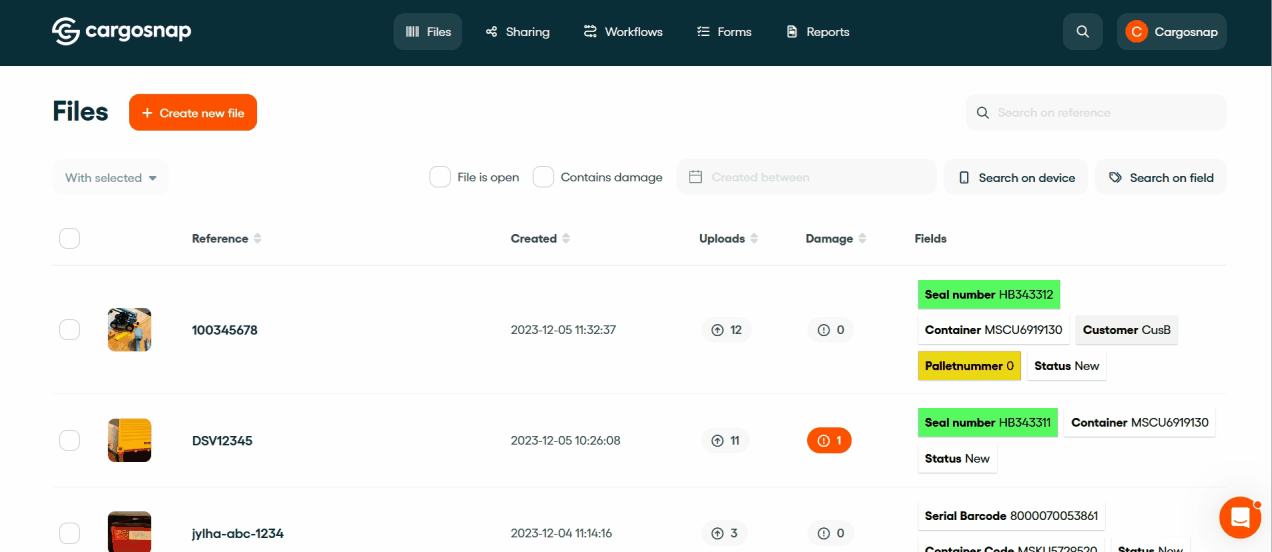This screenshot has width=1272, height=552.
Task: Click created date 2023-12-05 11:32:37
Action: 563,330
